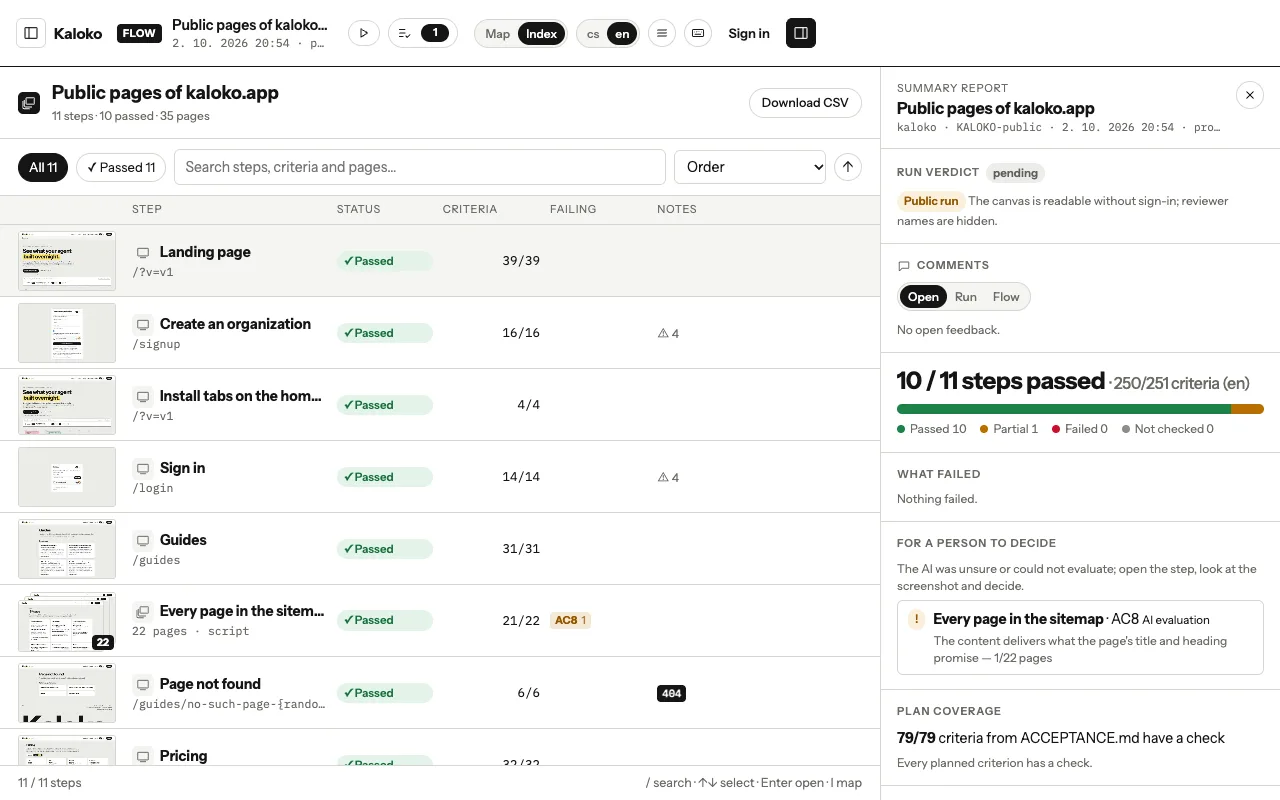Viewport: 1280px width, 800px height.
Task: Click the Sign in button in header
Action: (x=749, y=33)
